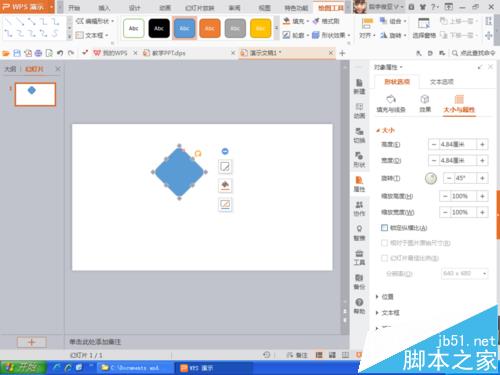
Task: Click the WPS 演示 application menu button
Action: coord(27,7)
